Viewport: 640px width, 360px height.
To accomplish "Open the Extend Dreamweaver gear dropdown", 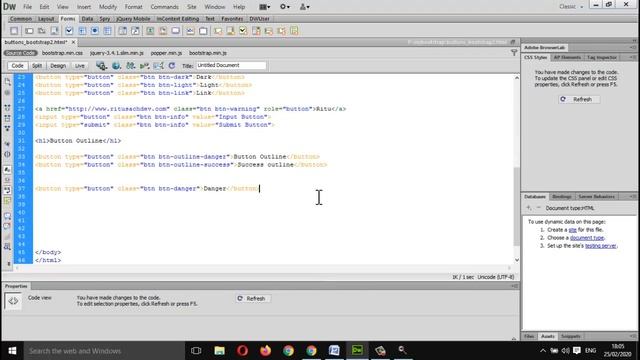I will click(x=284, y=7).
